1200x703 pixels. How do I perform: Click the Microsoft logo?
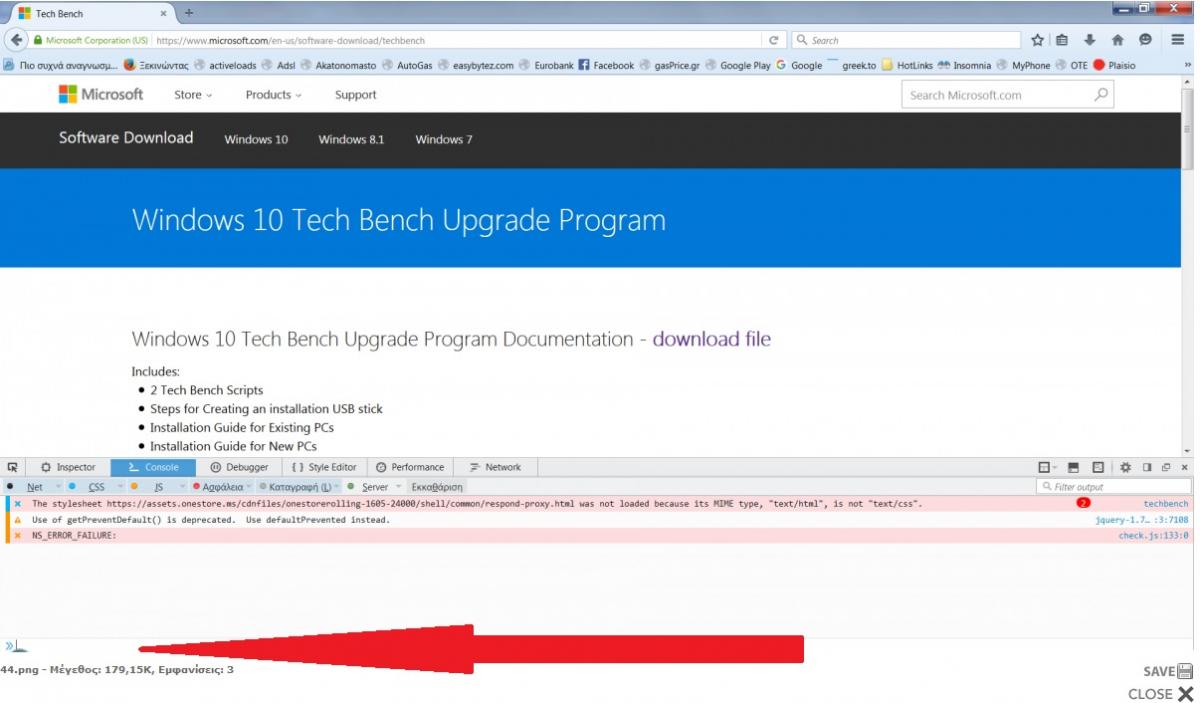(x=101, y=94)
